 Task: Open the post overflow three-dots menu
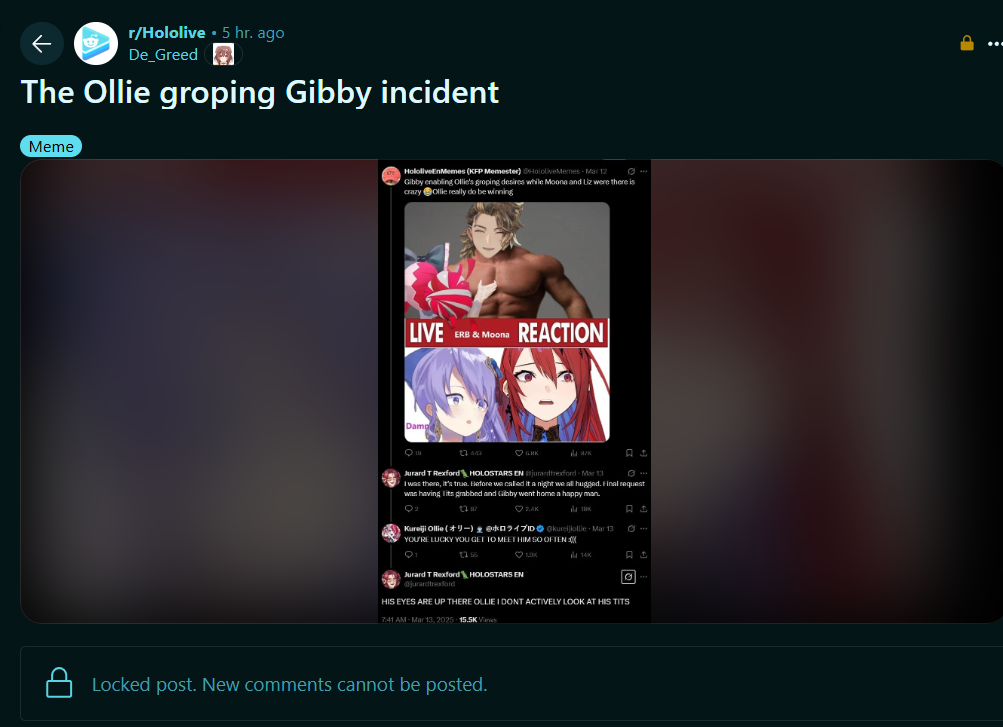point(995,43)
